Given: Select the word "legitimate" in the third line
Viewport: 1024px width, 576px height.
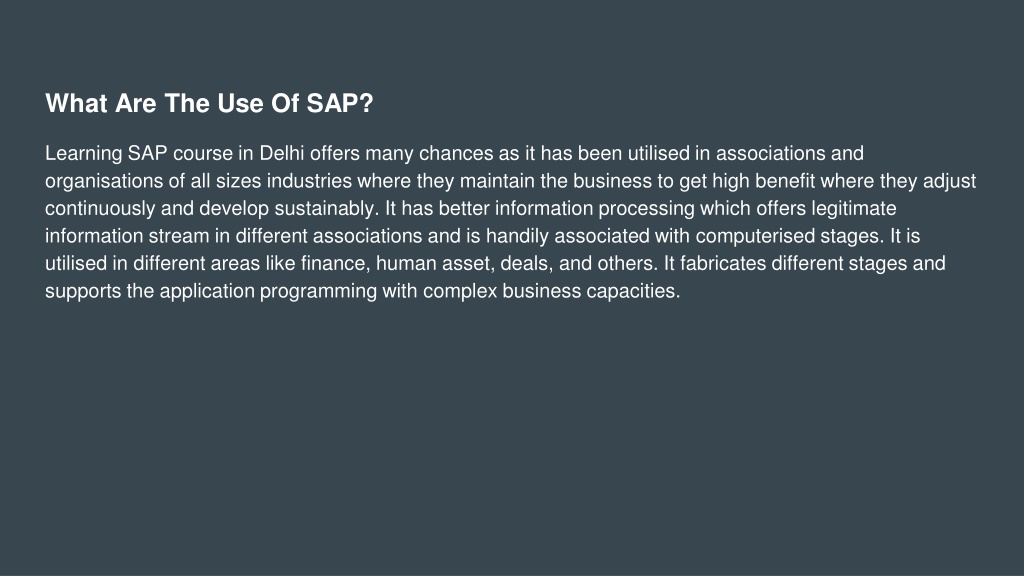Looking at the screenshot, I should click(854, 208).
